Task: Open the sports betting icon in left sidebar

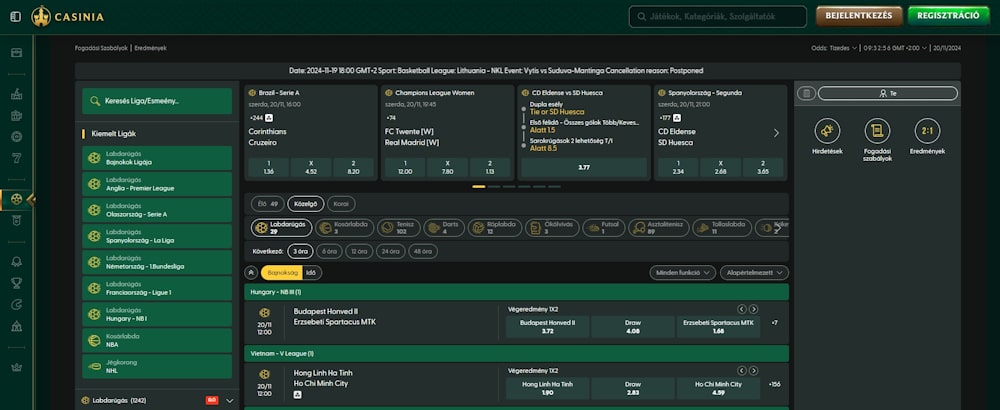Action: [17, 200]
